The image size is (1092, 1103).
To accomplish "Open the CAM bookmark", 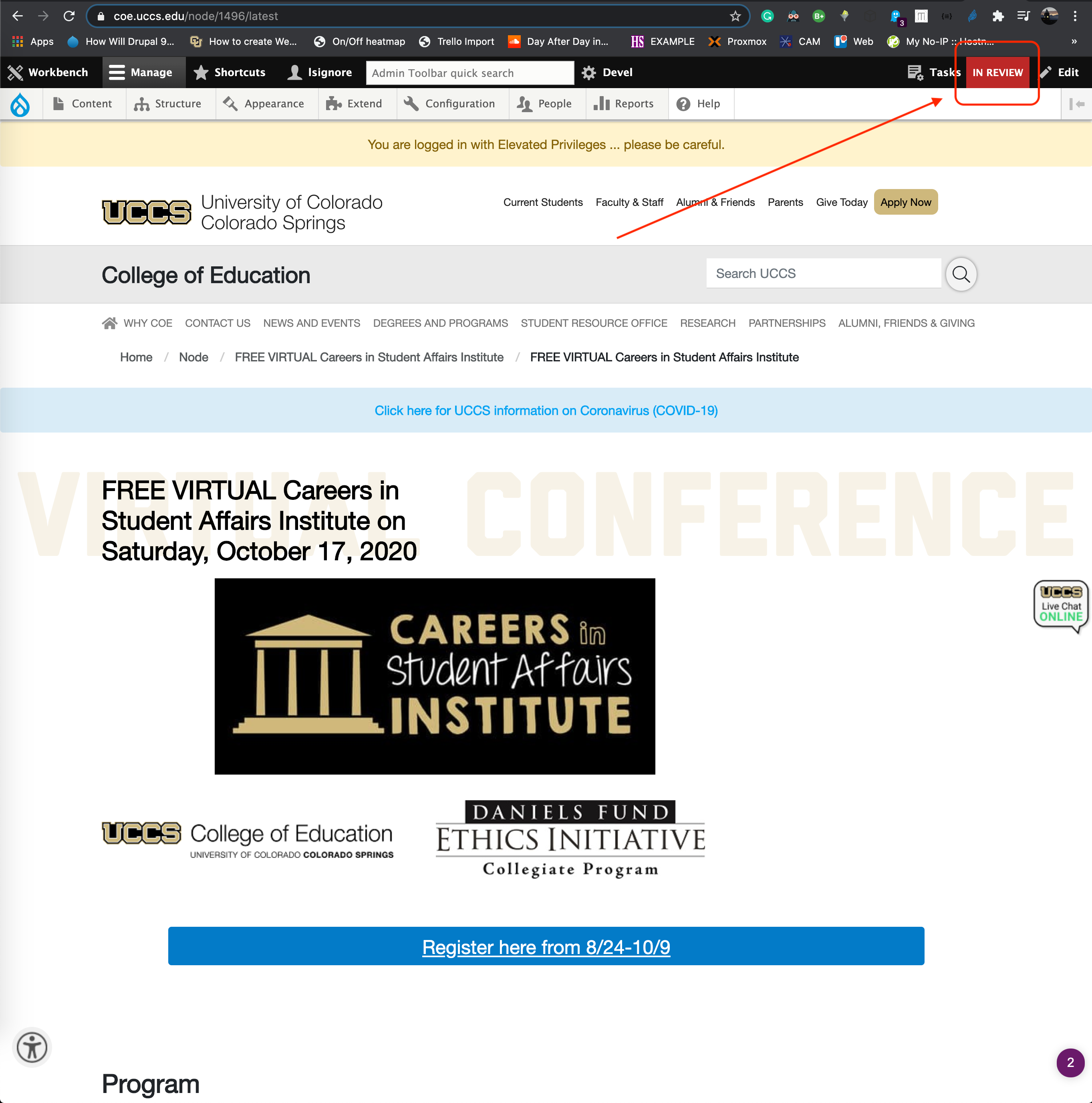I will click(x=800, y=42).
